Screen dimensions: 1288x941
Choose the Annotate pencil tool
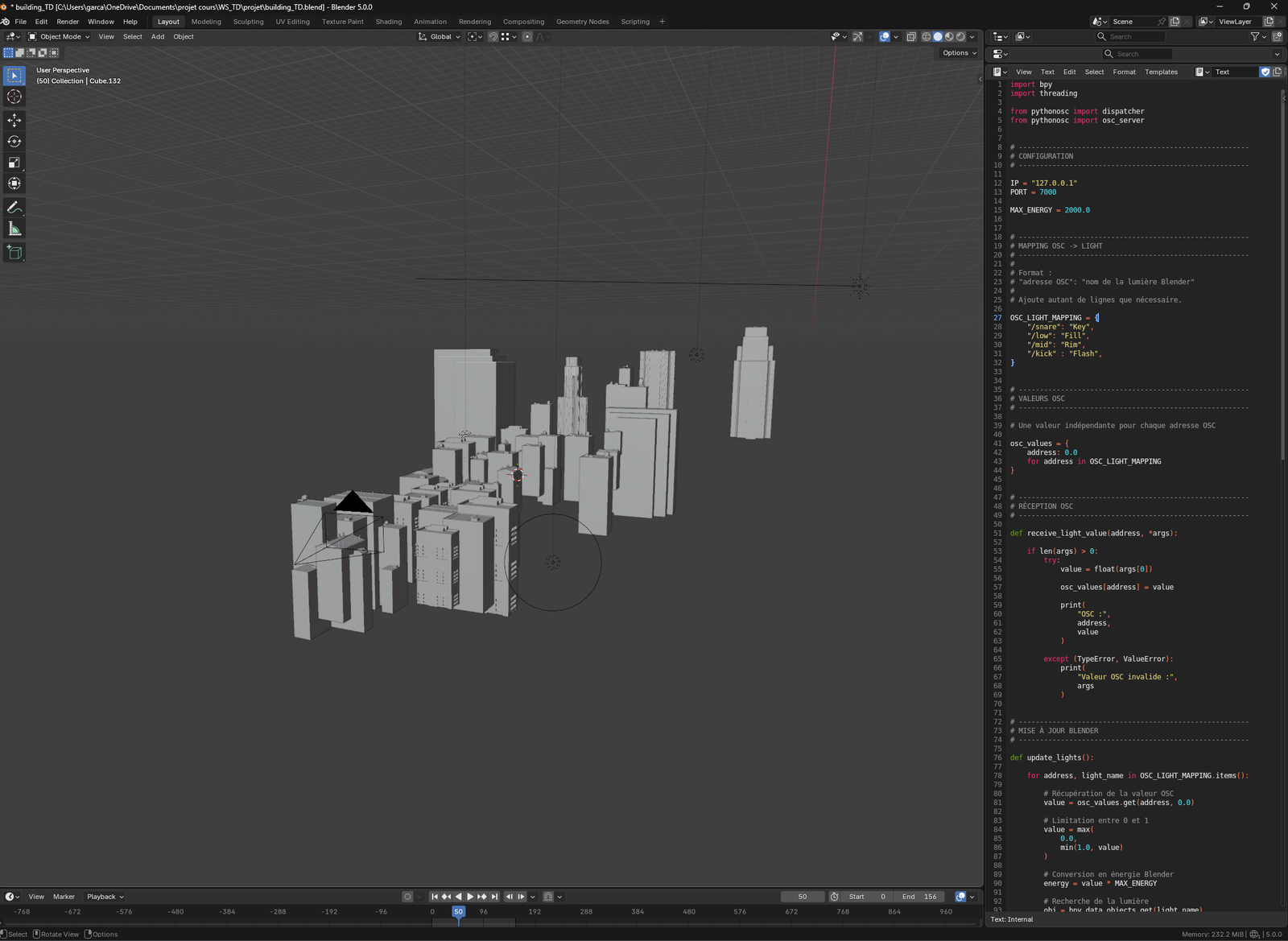14,208
